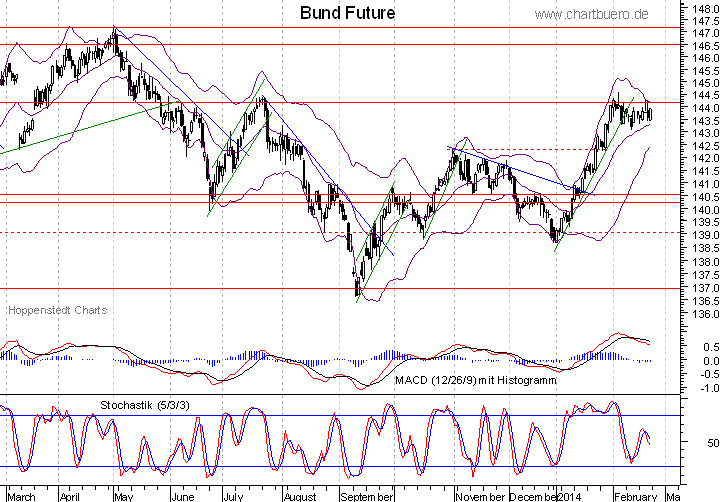The width and height of the screenshot is (723, 502).
Task: Click the 'February' month label on axis
Action: (635, 497)
